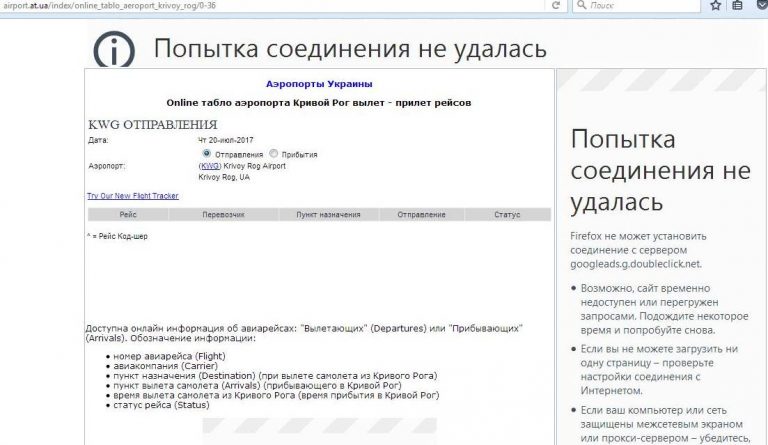This screenshot has height=445, width=768.
Task: Open Try Our New Flight Tracker link
Action: [132, 196]
